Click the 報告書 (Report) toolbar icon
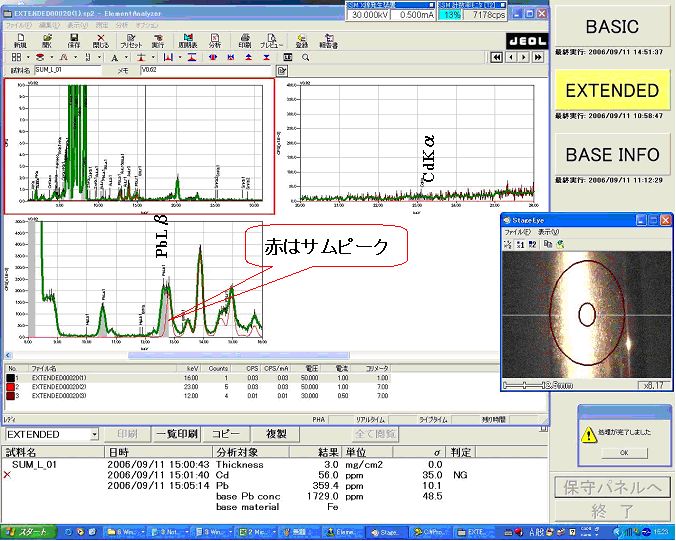Image resolution: width=676 pixels, height=541 pixels. [328, 42]
